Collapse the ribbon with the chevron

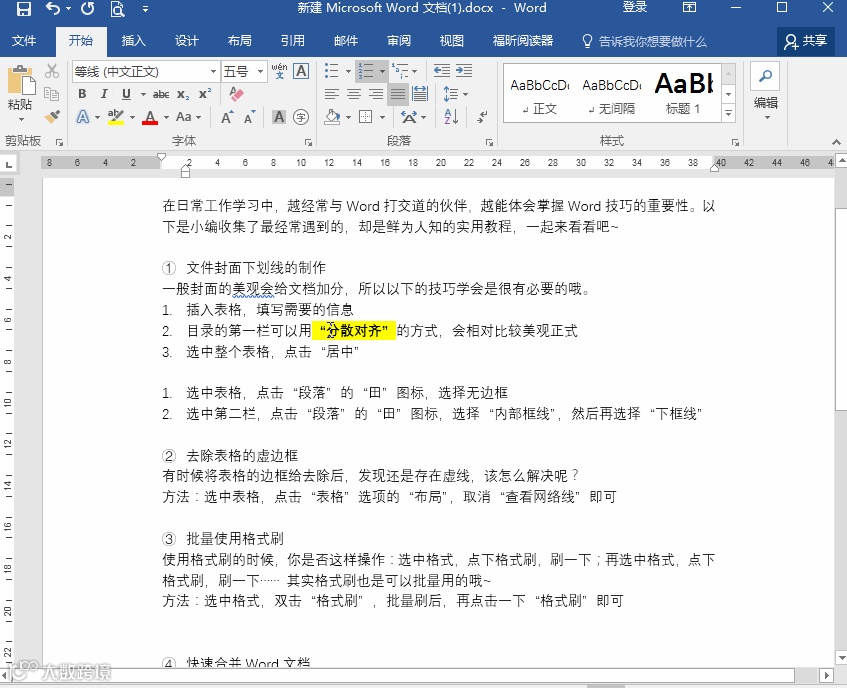point(836,142)
